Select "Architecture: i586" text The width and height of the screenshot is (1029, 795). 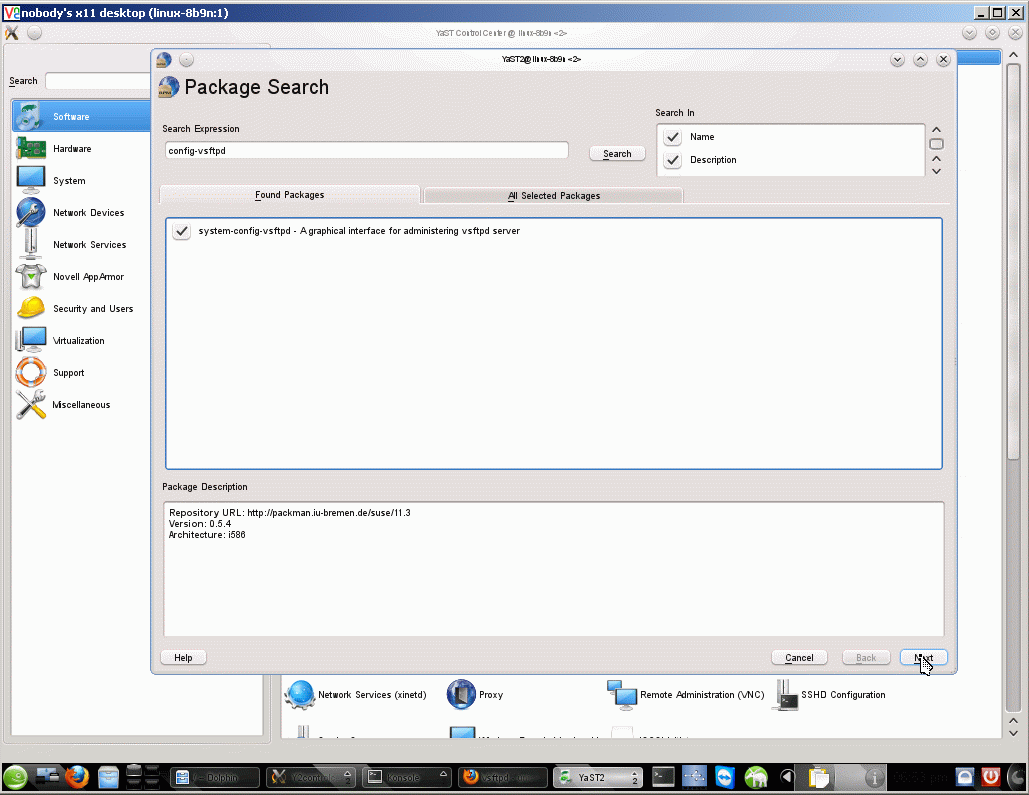point(207,535)
